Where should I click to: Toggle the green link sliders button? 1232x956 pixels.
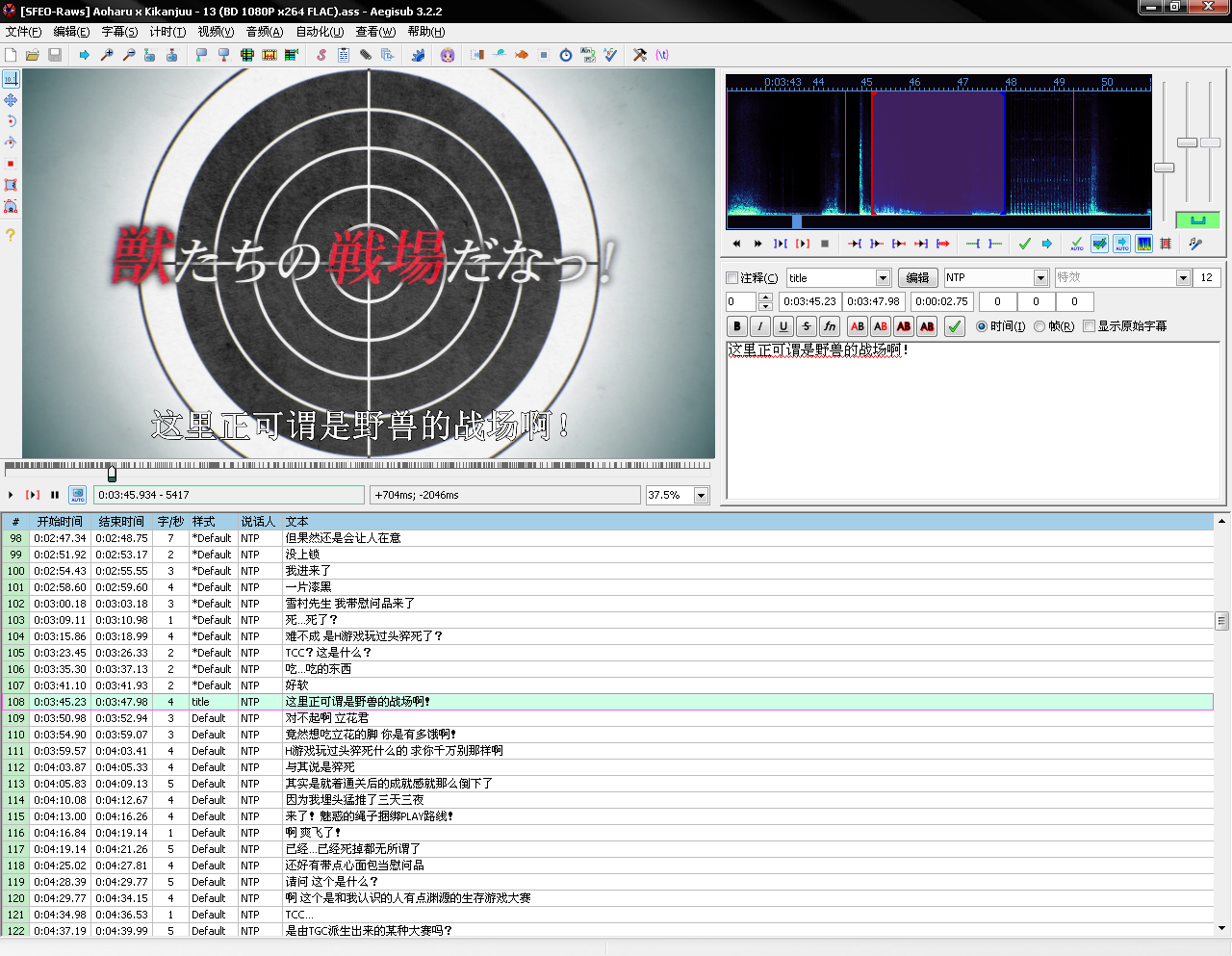tap(1197, 220)
